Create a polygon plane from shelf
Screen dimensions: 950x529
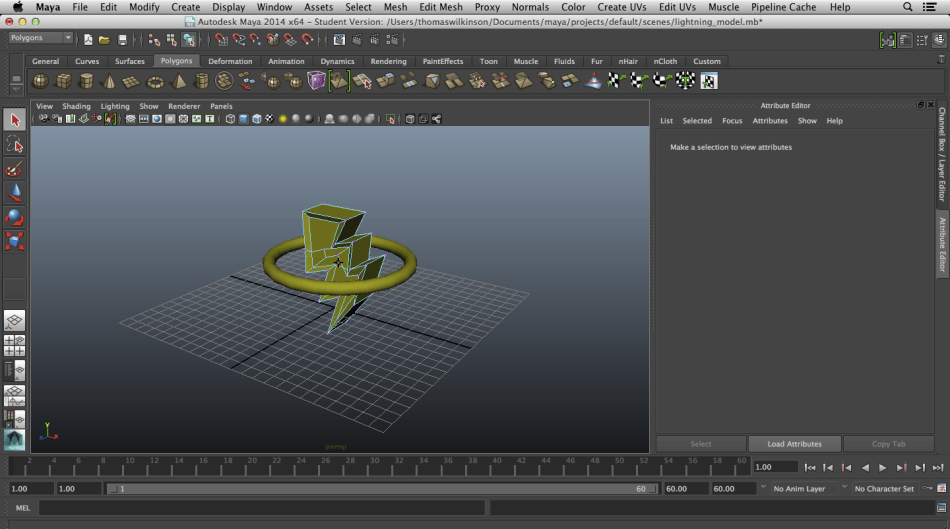(x=131, y=81)
